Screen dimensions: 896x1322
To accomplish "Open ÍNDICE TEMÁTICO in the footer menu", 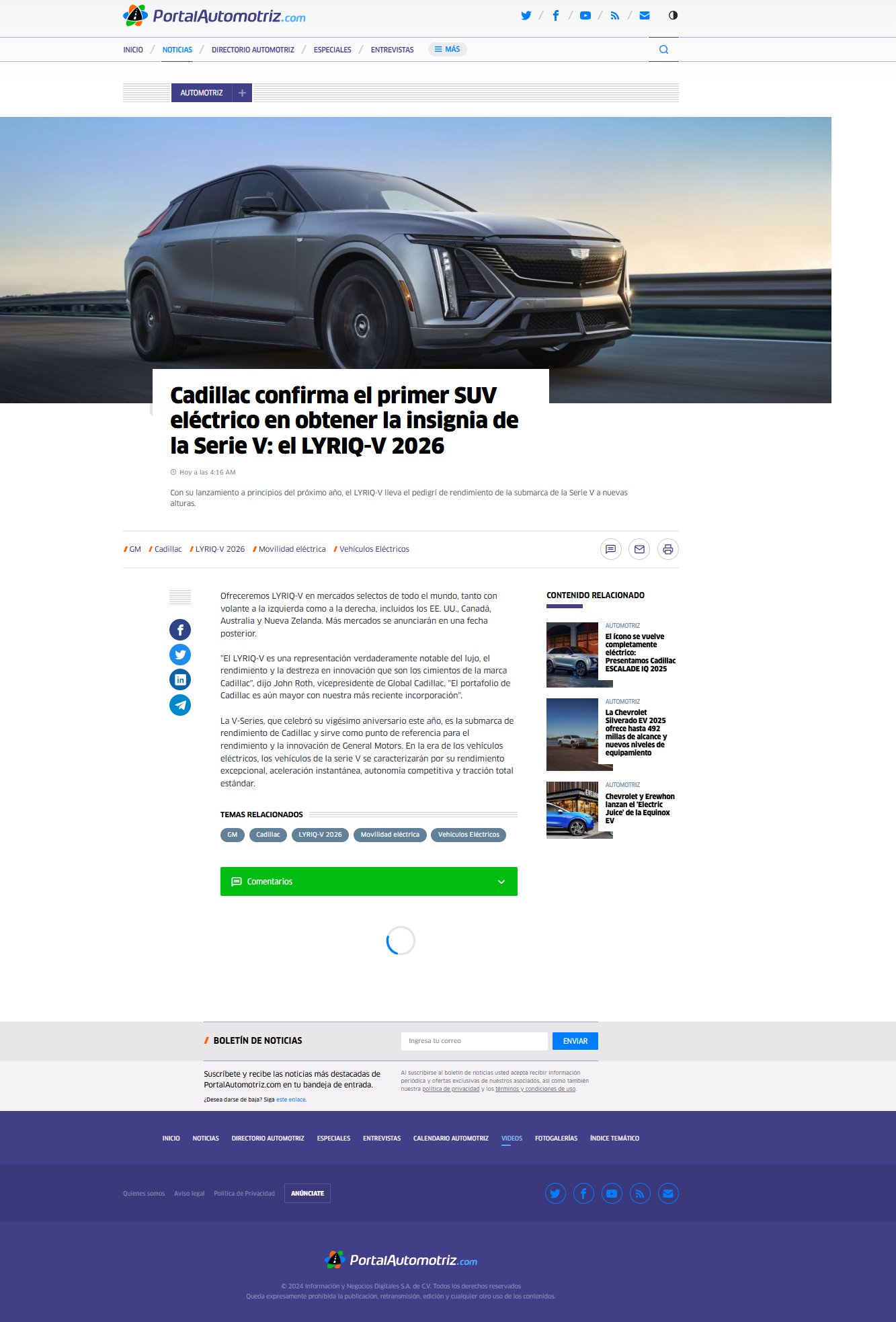I will click(x=615, y=1139).
